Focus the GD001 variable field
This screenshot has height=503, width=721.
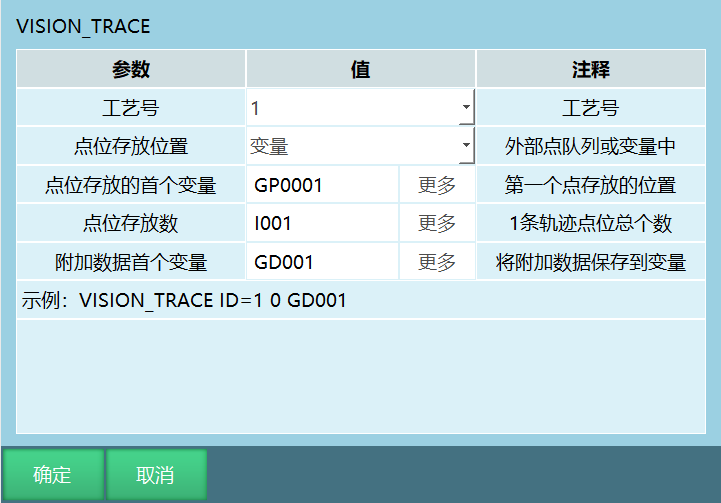pyautogui.click(x=323, y=262)
